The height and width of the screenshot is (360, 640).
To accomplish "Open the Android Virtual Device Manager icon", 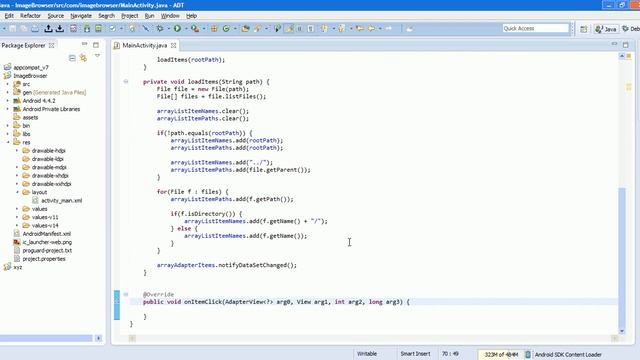I will pyautogui.click(x=98, y=29).
